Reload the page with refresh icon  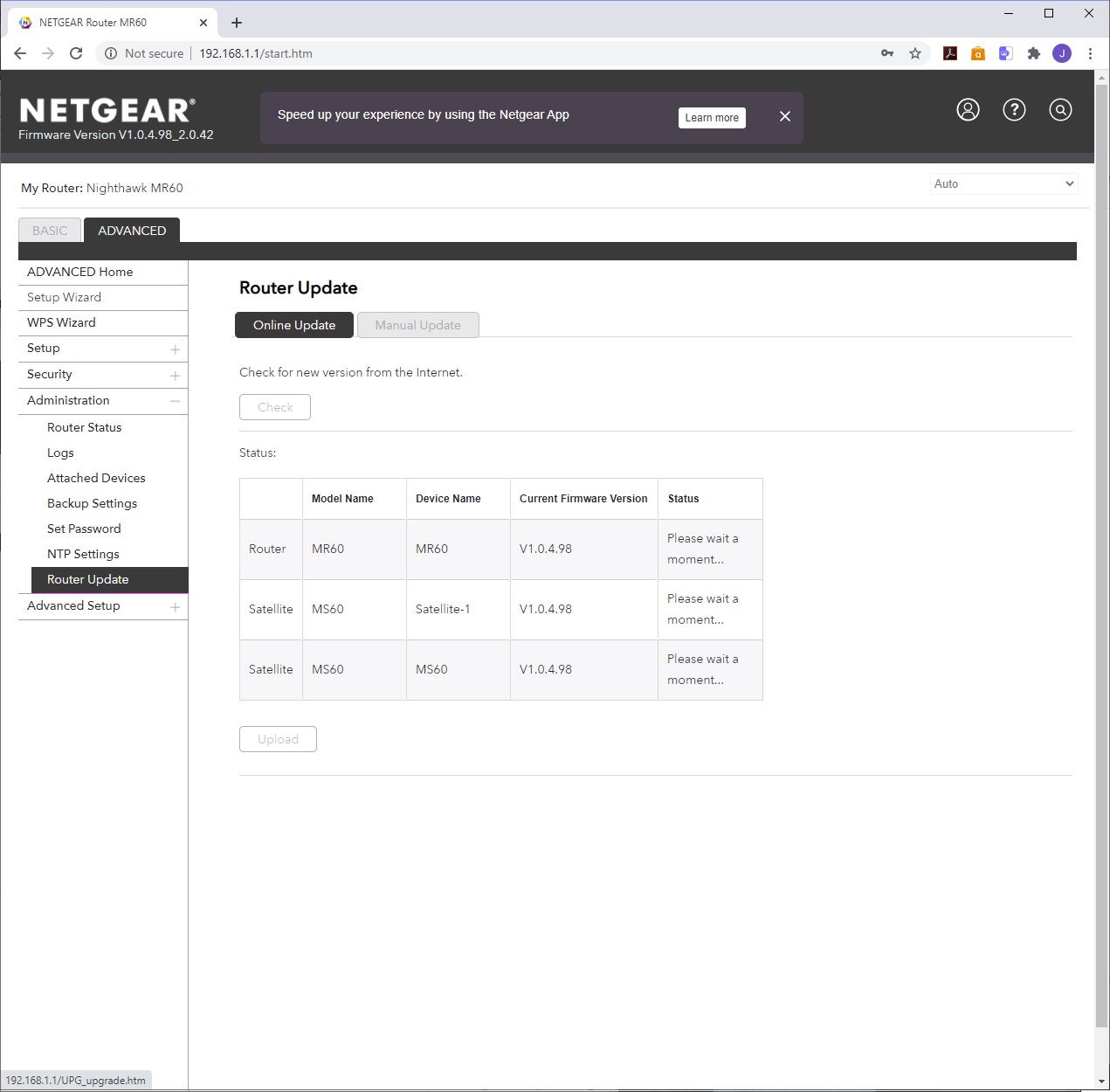pyautogui.click(x=76, y=53)
